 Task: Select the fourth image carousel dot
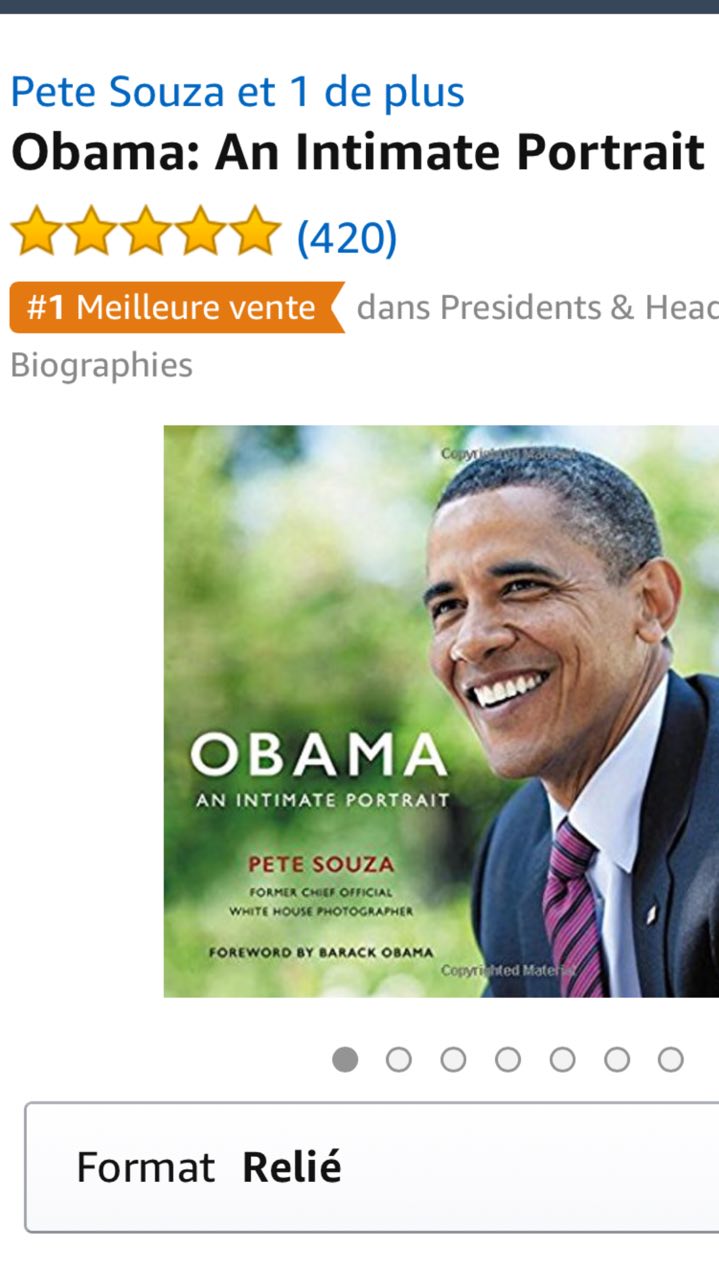508,1060
